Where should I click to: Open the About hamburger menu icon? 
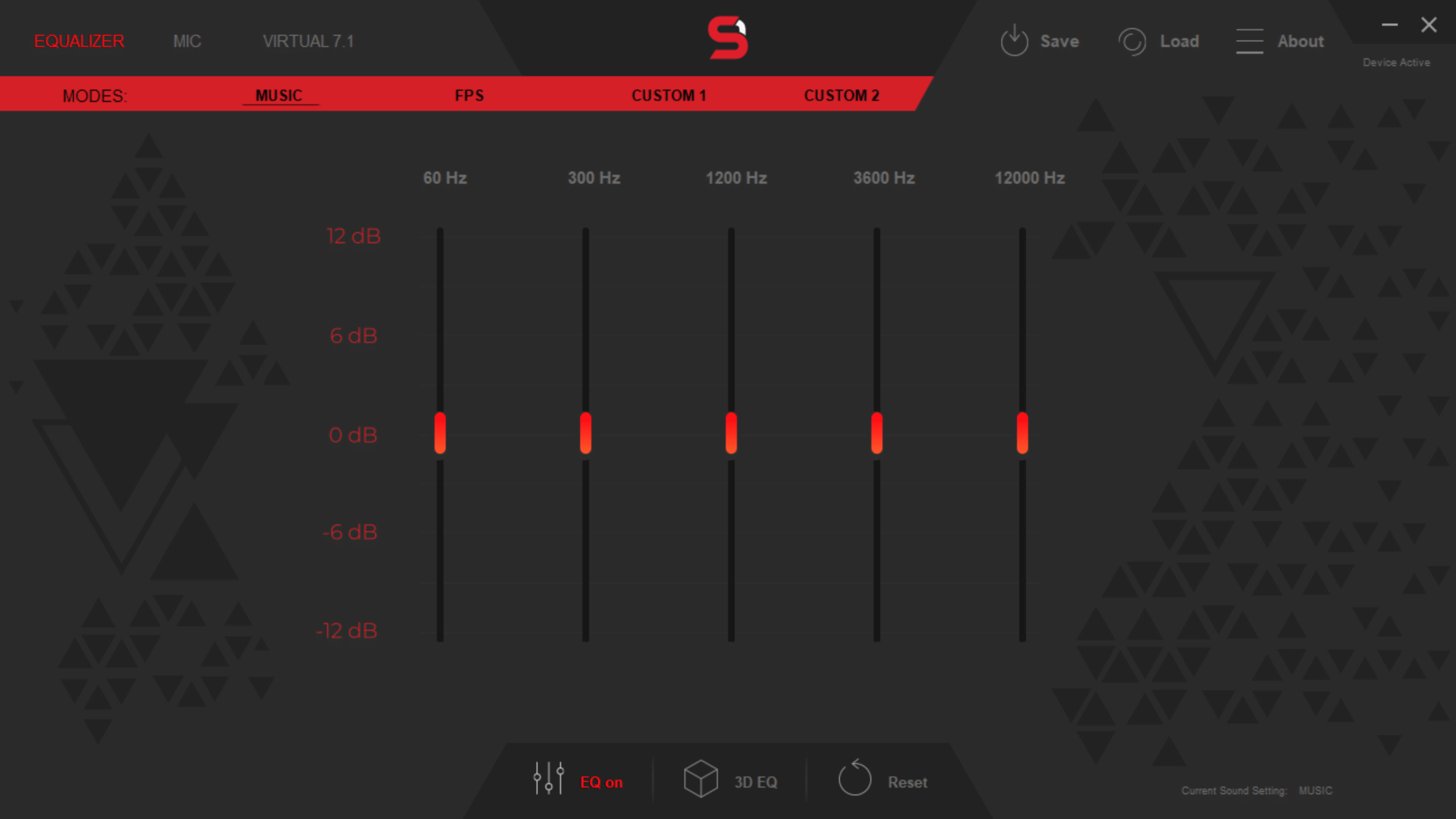pyautogui.click(x=1249, y=41)
